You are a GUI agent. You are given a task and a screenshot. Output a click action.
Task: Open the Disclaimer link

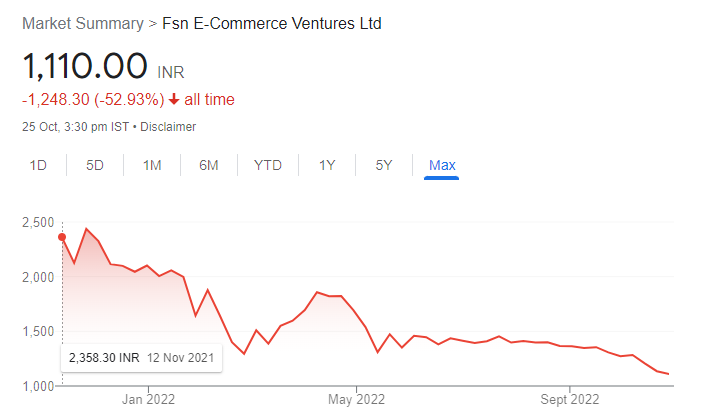[x=168, y=127]
